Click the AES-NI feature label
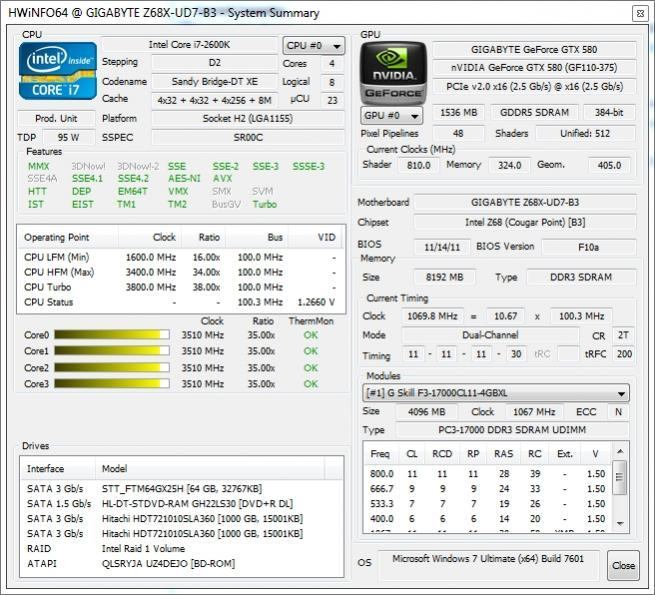 point(184,178)
